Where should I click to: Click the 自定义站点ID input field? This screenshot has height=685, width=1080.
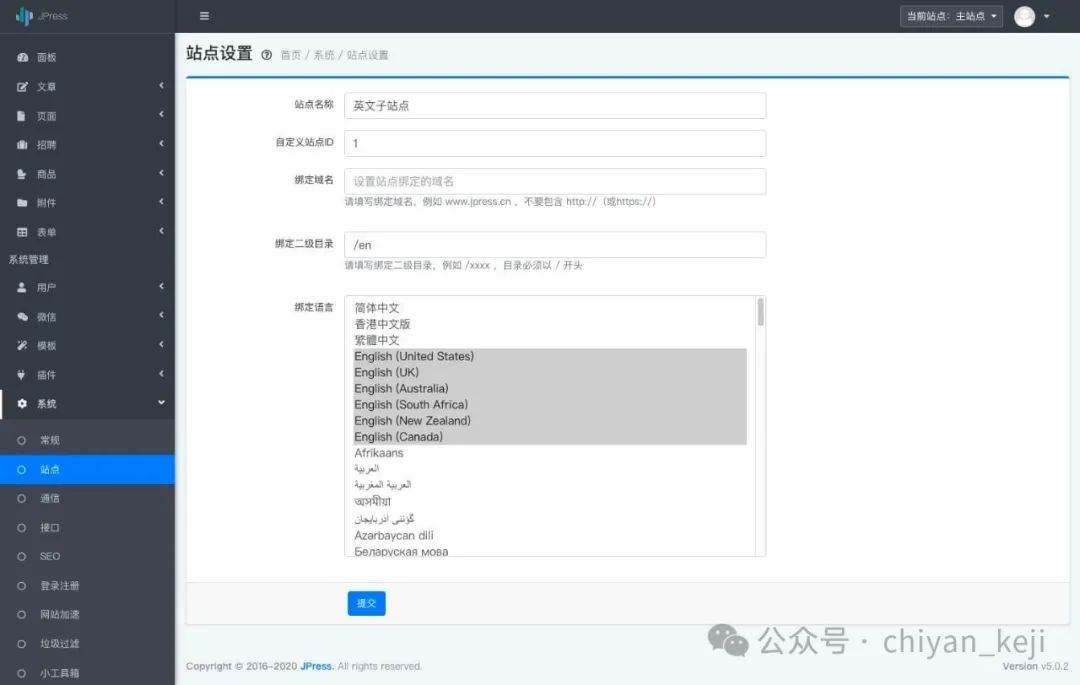pyautogui.click(x=555, y=144)
